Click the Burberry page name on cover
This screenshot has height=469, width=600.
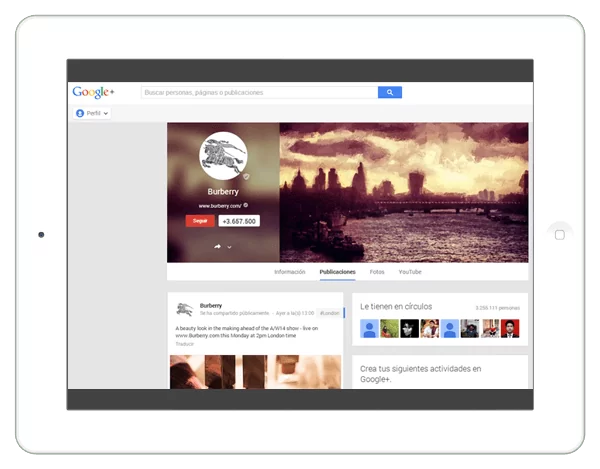223,191
